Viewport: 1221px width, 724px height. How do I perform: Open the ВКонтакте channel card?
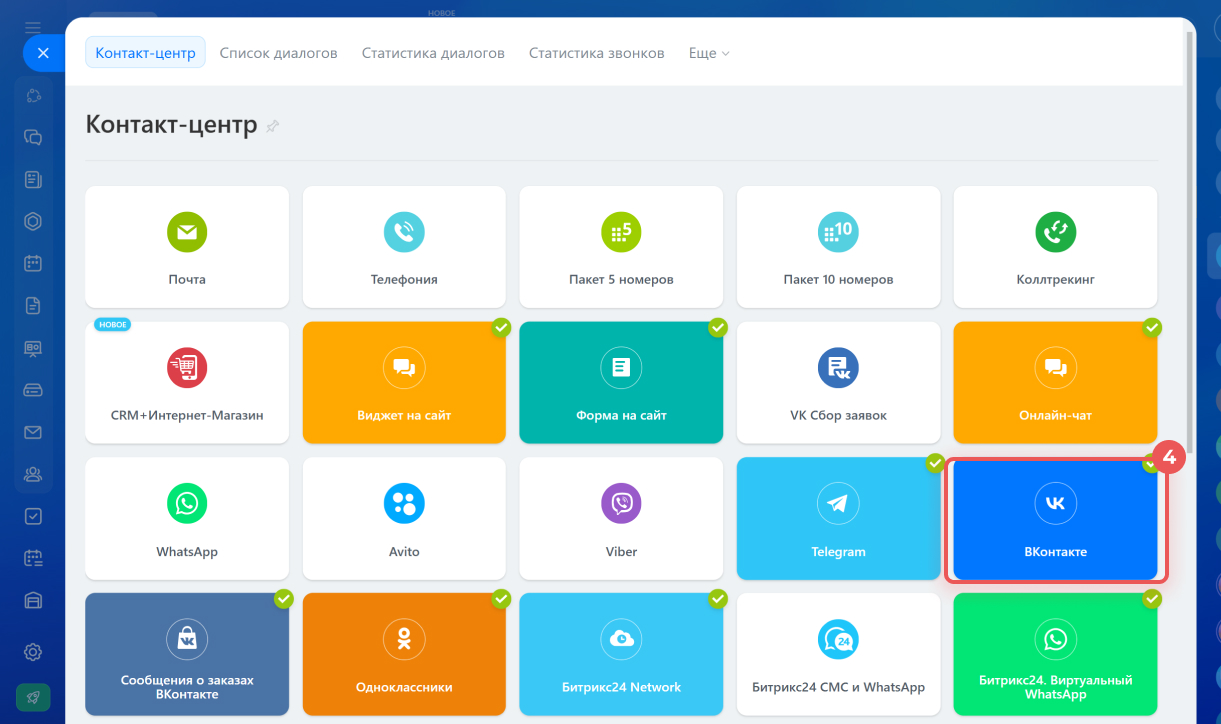coord(1055,518)
